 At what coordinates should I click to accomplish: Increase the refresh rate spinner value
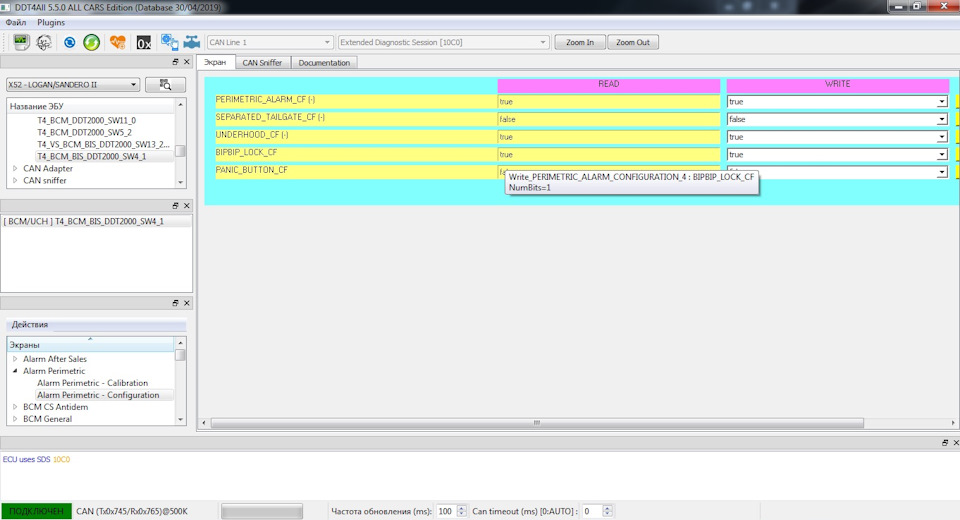tap(462, 508)
